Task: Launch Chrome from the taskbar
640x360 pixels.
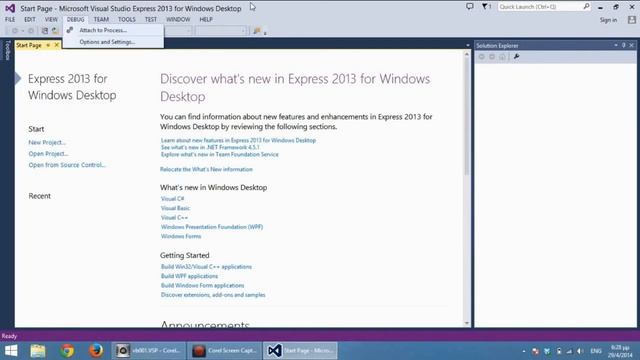Action: pos(67,351)
